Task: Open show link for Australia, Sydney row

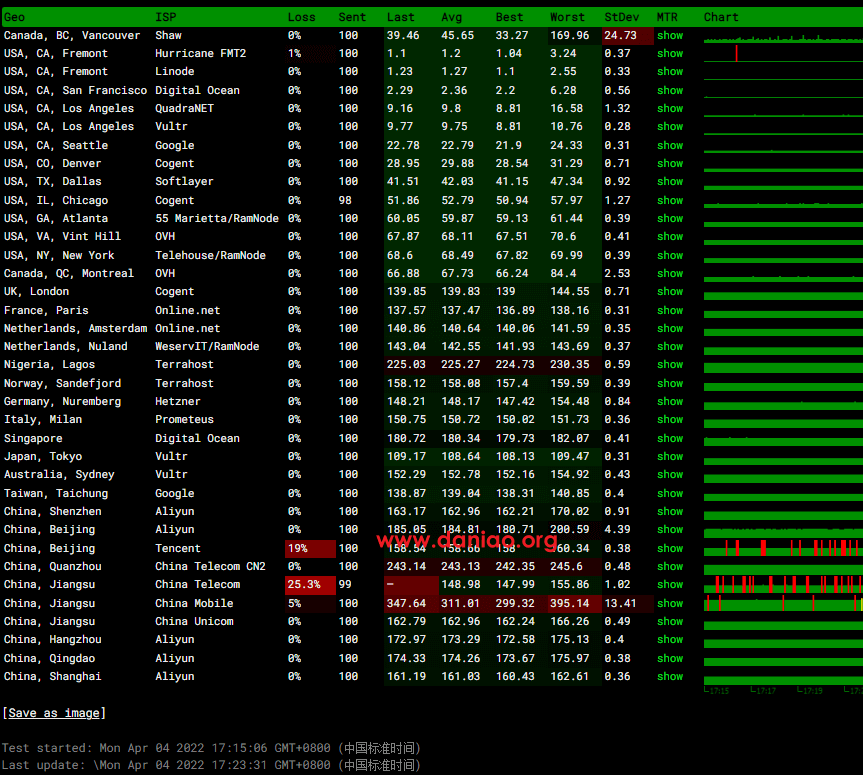Action: (x=670, y=474)
